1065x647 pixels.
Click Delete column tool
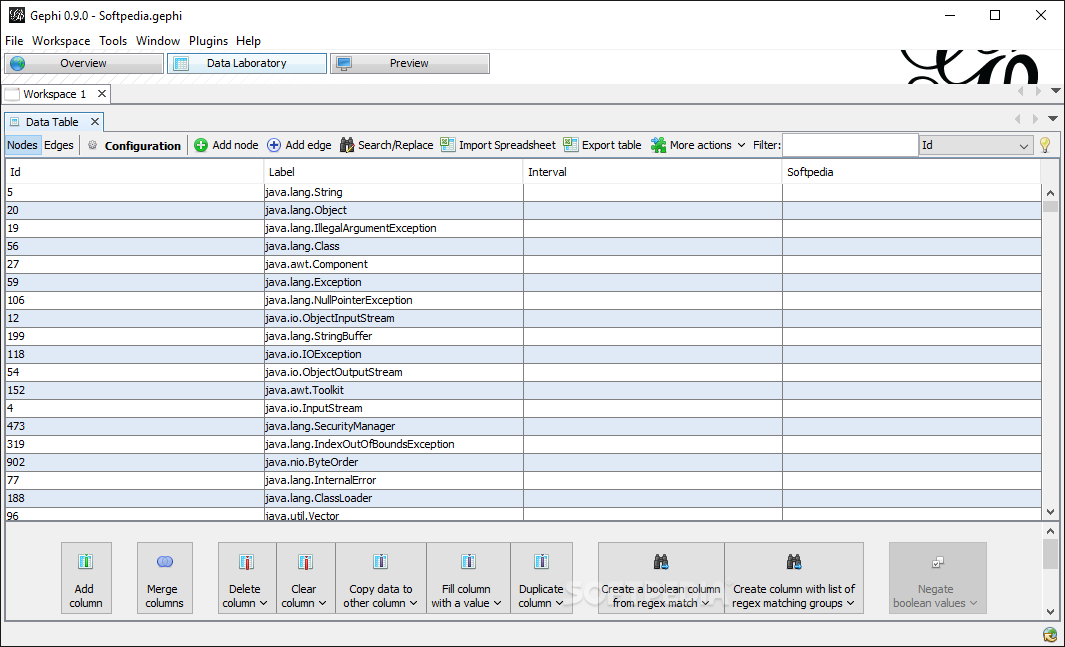[247, 578]
